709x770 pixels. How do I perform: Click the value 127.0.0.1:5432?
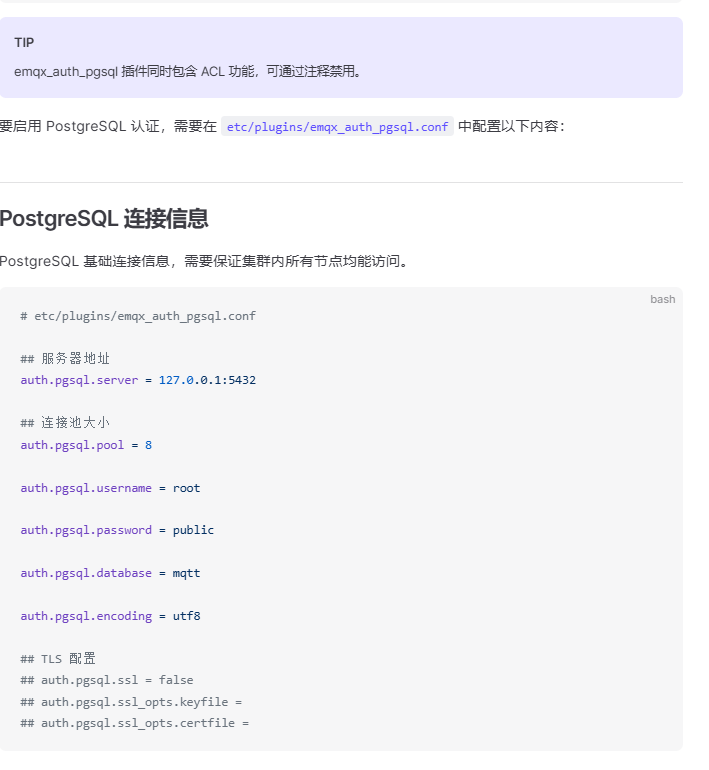(207, 380)
